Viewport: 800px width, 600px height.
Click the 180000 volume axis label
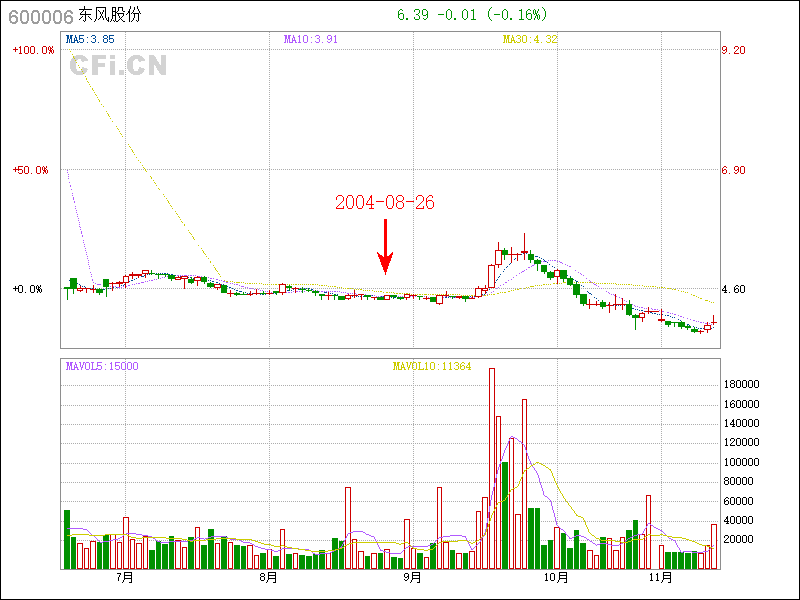[x=742, y=385]
